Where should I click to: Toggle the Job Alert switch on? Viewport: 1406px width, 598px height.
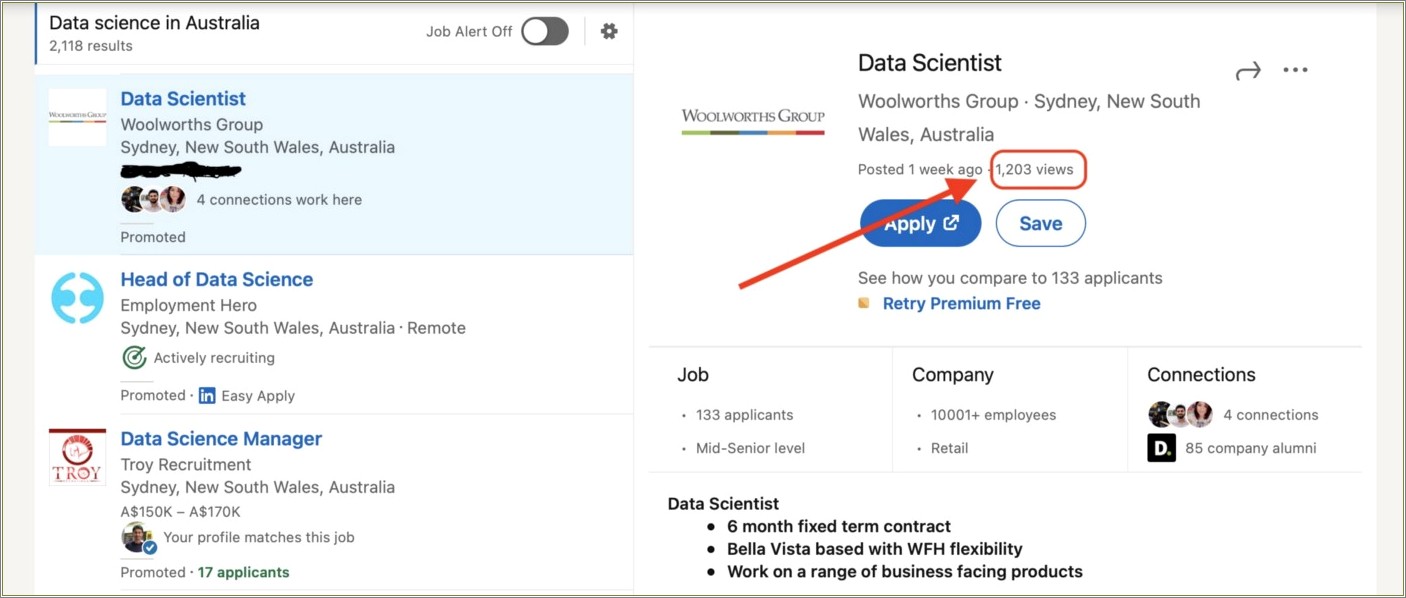pyautogui.click(x=545, y=31)
